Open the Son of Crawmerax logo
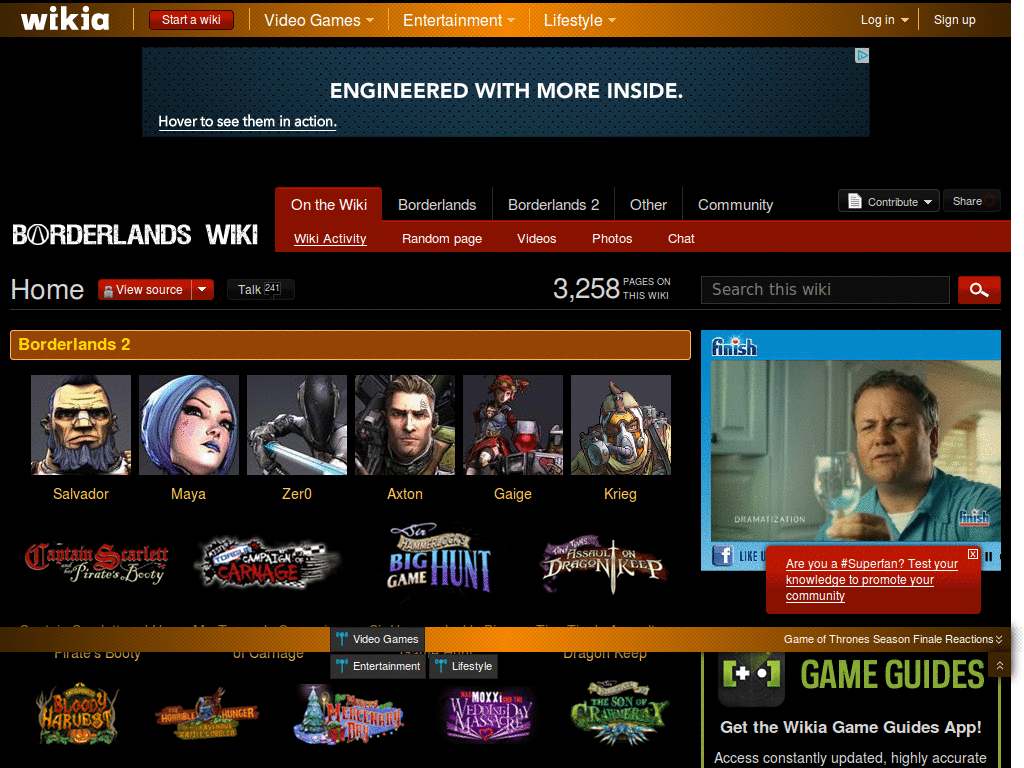The image size is (1024, 768). [619, 714]
